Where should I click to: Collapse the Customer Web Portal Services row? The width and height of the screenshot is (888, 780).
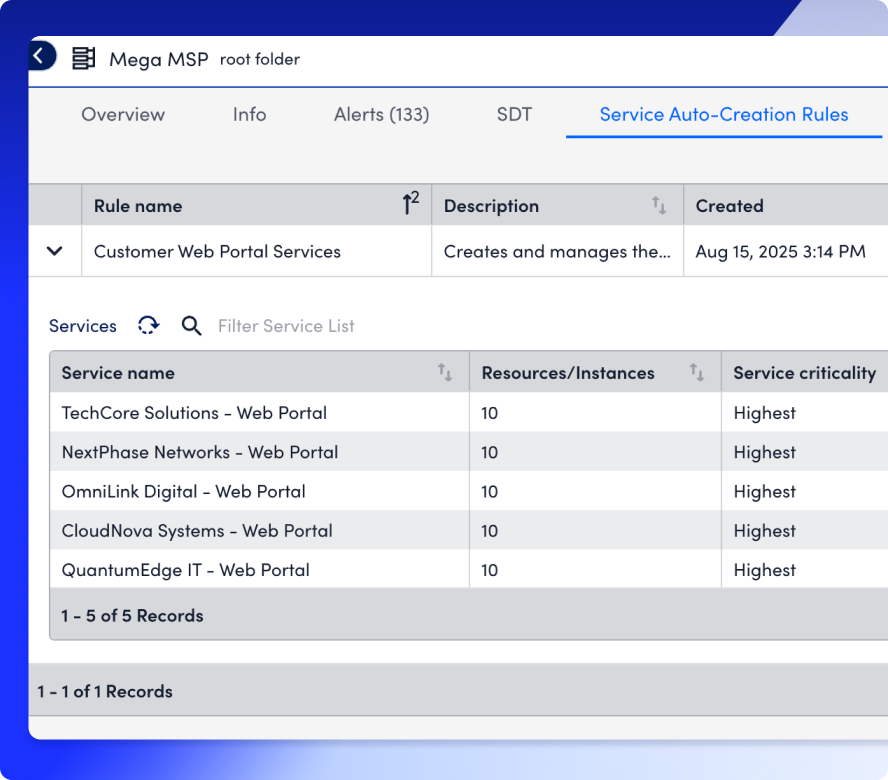tap(55, 252)
